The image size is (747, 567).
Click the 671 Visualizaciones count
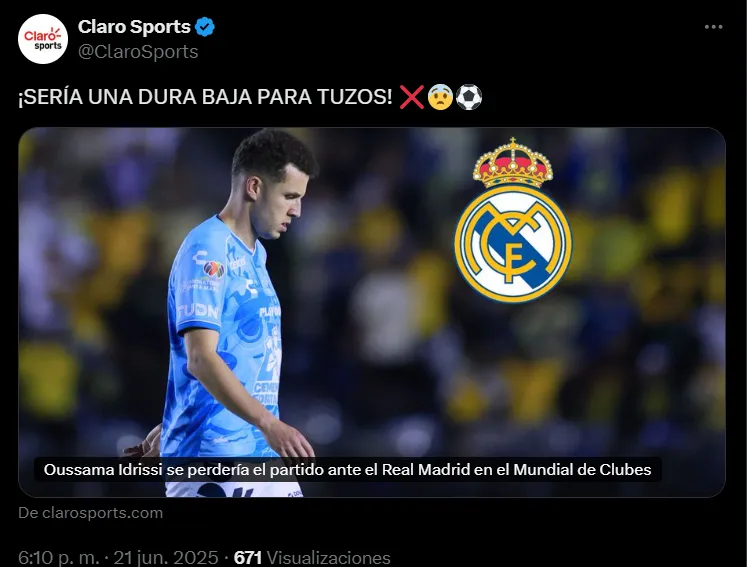click(x=312, y=557)
